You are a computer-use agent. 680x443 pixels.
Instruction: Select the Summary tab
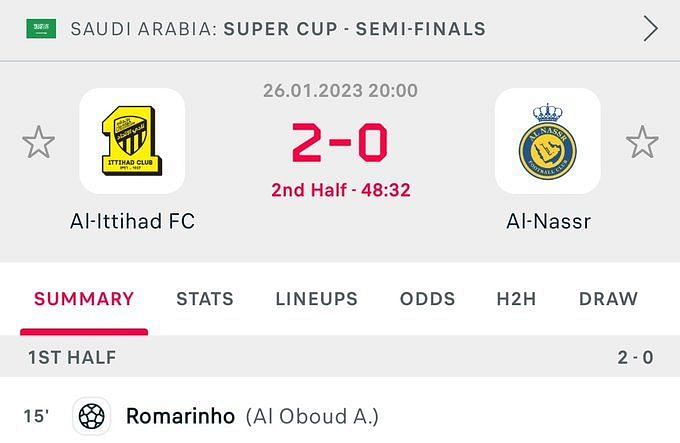tap(84, 299)
